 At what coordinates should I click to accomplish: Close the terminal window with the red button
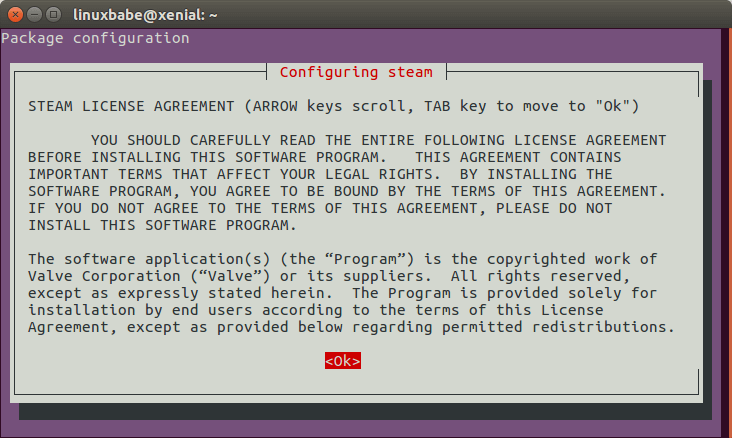coord(15,15)
